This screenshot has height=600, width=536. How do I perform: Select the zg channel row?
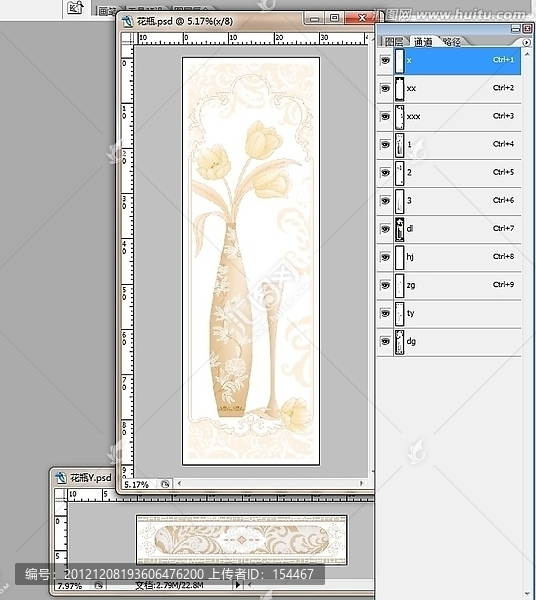(449, 285)
